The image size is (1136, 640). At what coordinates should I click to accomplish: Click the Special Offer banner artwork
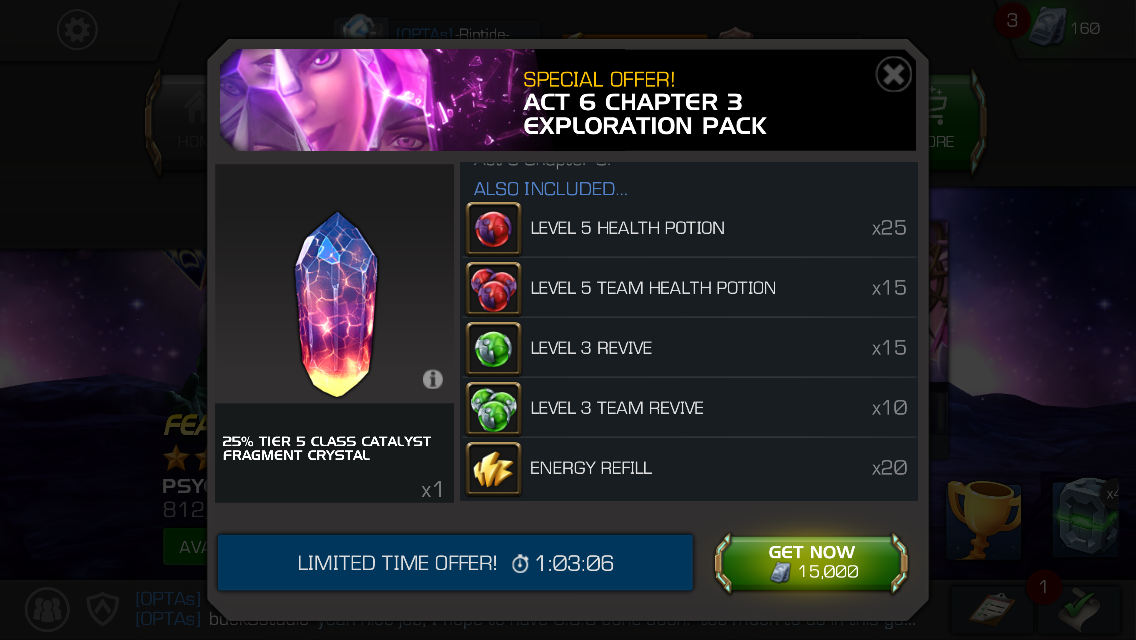click(x=377, y=100)
